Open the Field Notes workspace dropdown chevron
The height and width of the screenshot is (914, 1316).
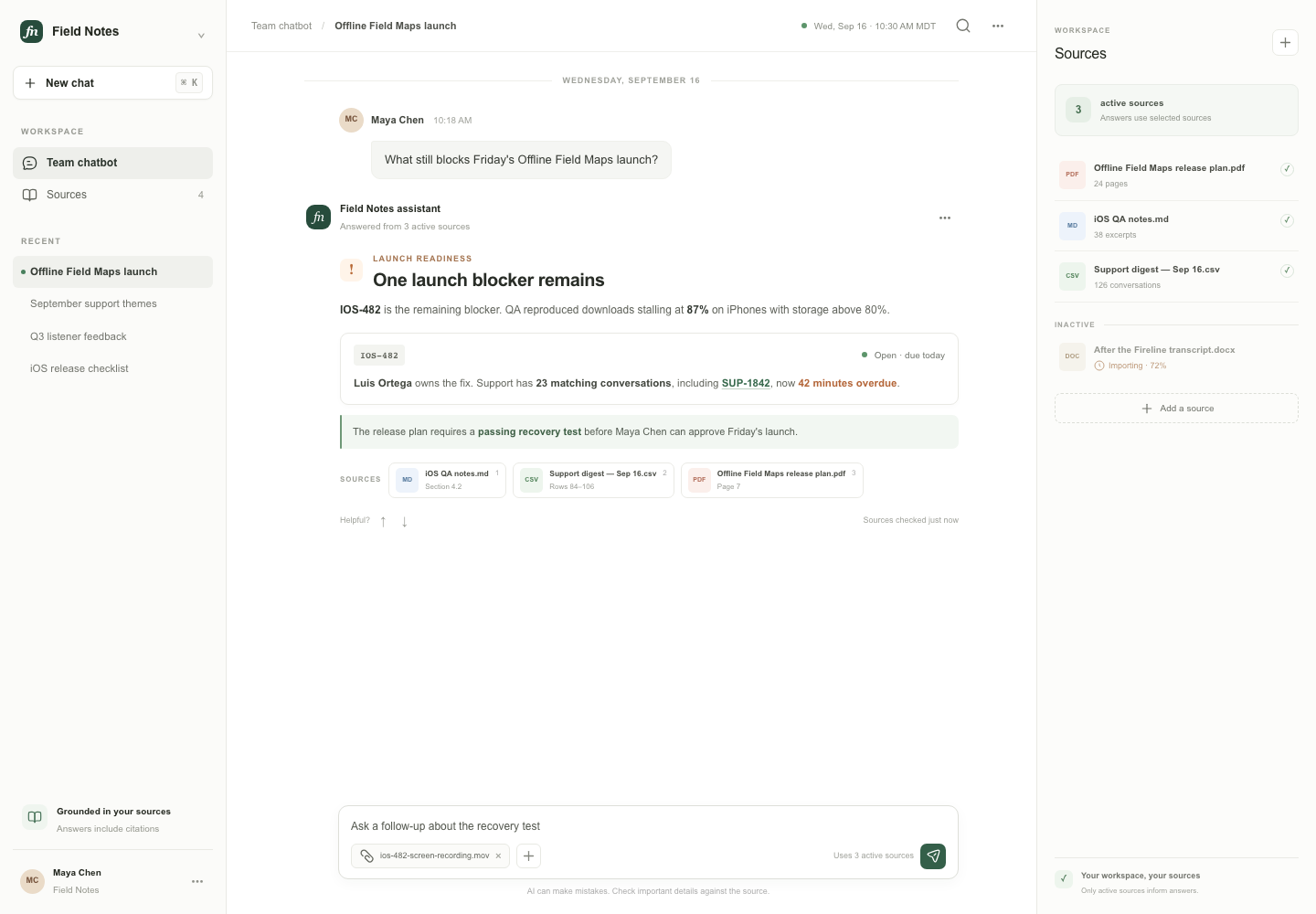point(201,36)
